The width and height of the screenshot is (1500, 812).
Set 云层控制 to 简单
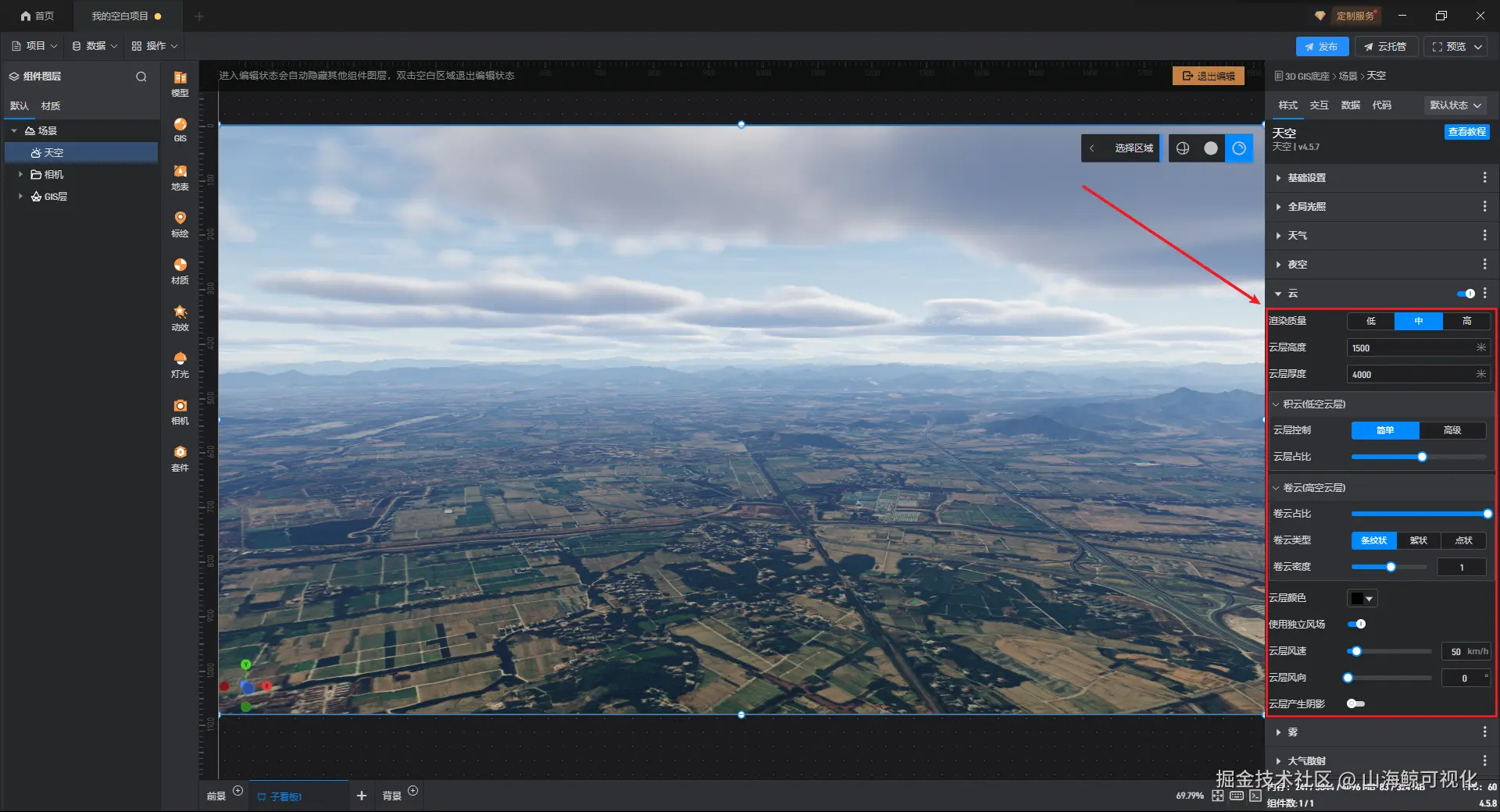pos(1385,430)
